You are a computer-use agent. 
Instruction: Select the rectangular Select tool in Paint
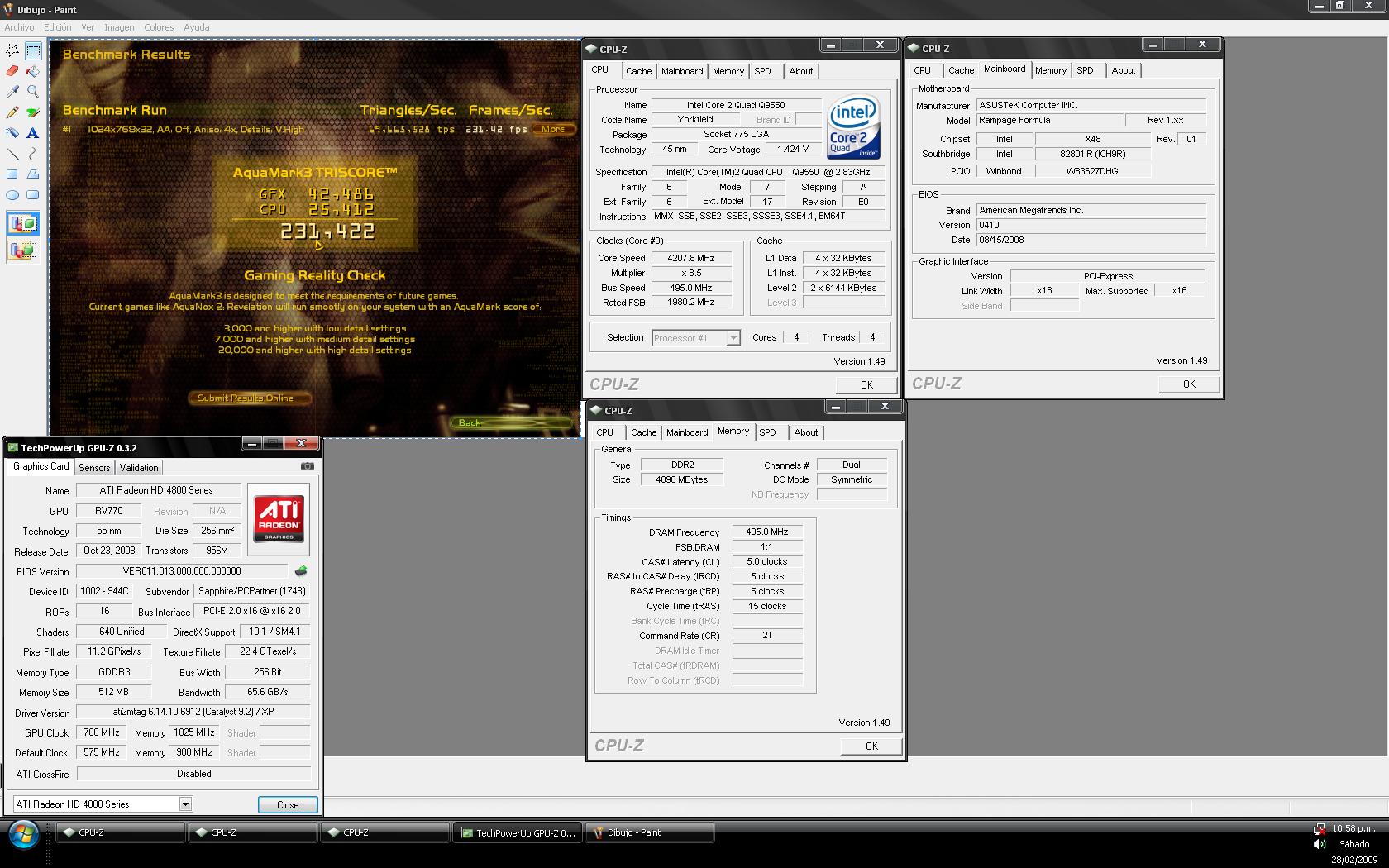[33, 51]
